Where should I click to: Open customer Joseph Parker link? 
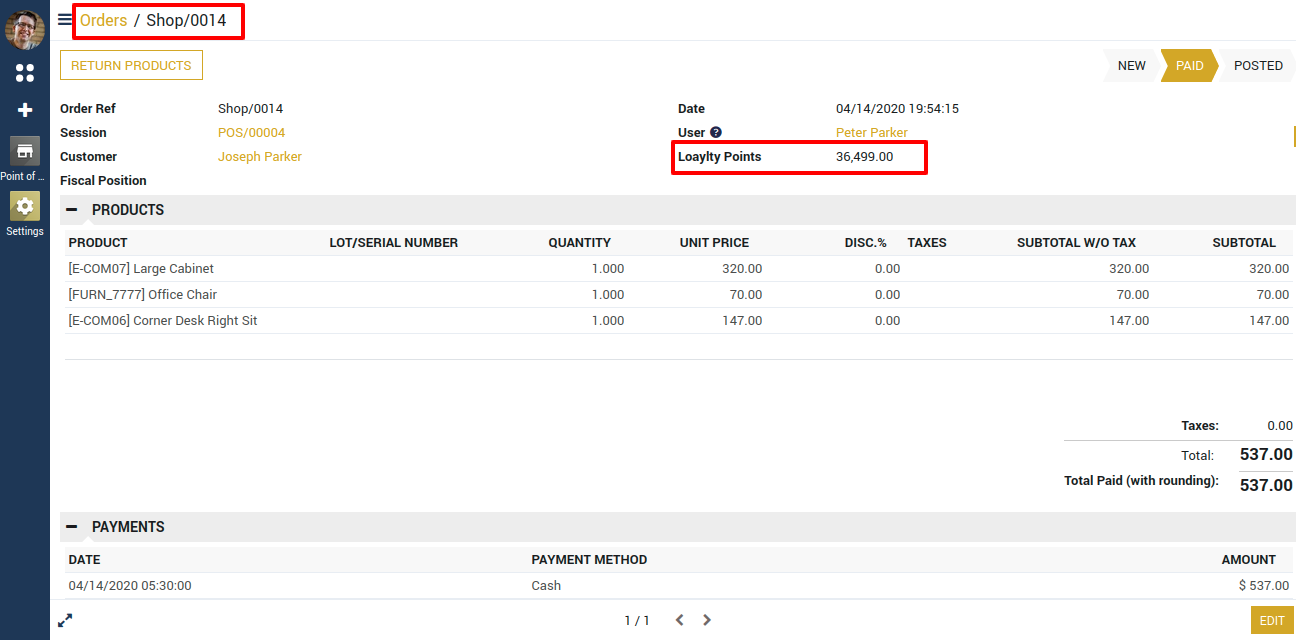click(x=259, y=157)
